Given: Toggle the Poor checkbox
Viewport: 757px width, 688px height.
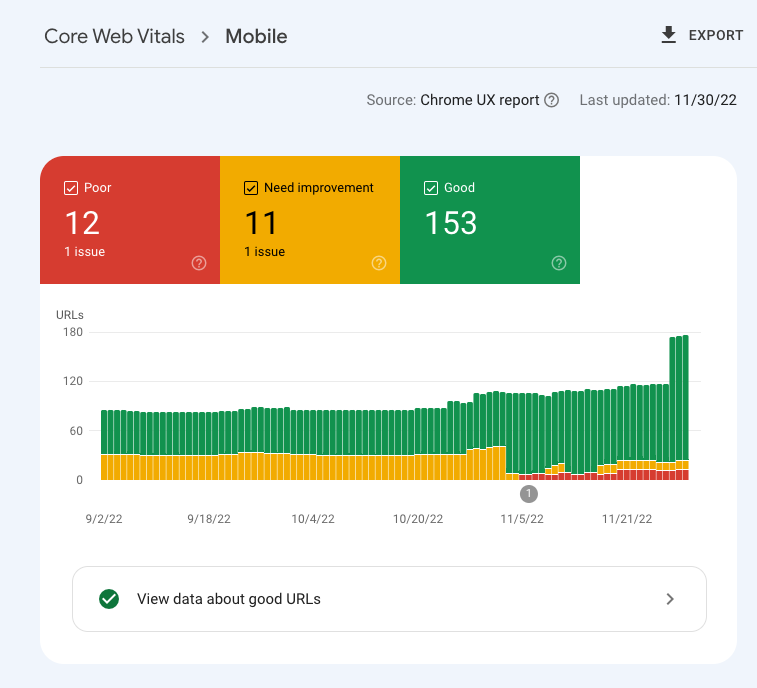Looking at the screenshot, I should tap(71, 188).
